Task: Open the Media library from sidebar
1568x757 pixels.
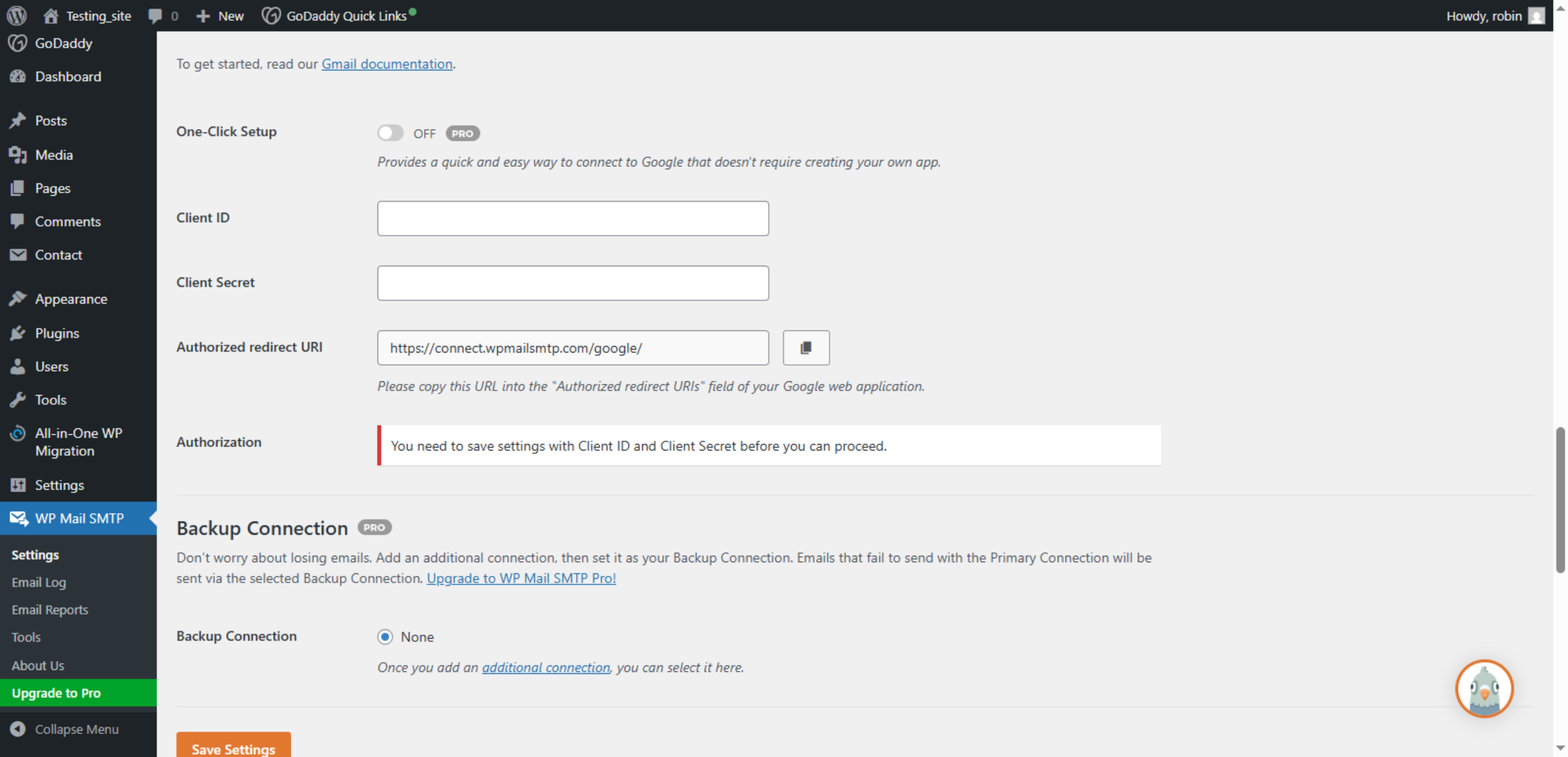Action: click(54, 155)
